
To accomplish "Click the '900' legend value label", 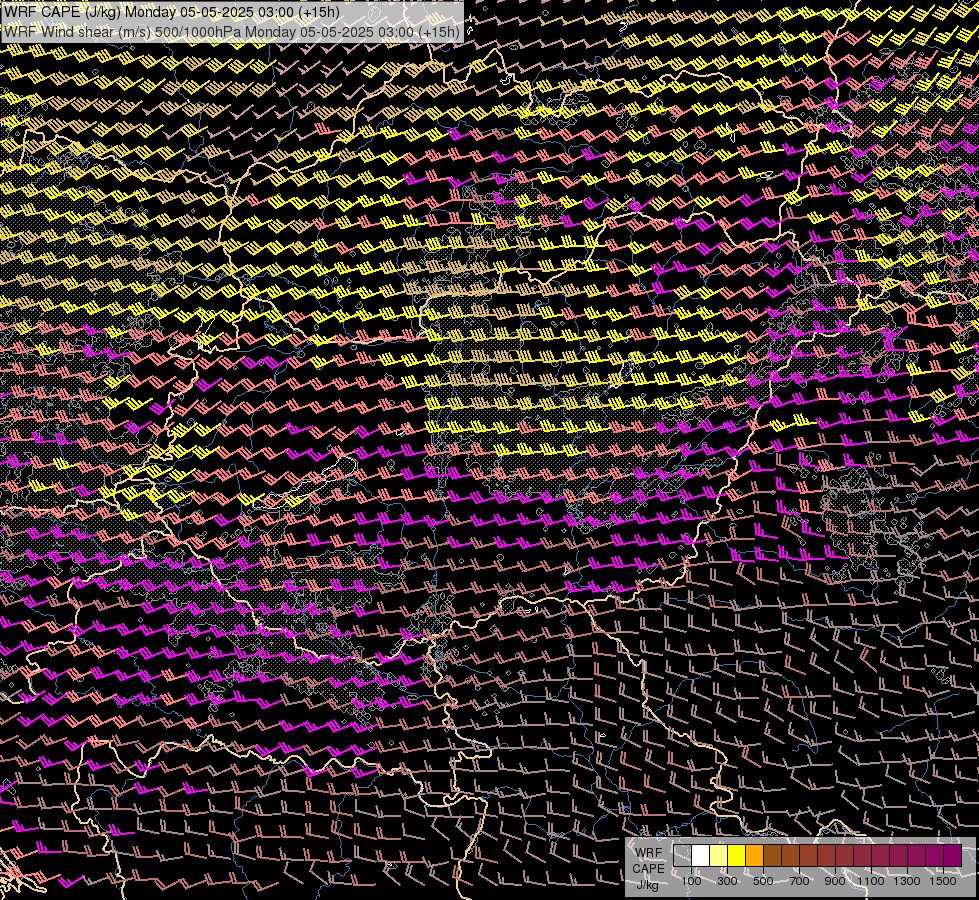I will point(835,881).
